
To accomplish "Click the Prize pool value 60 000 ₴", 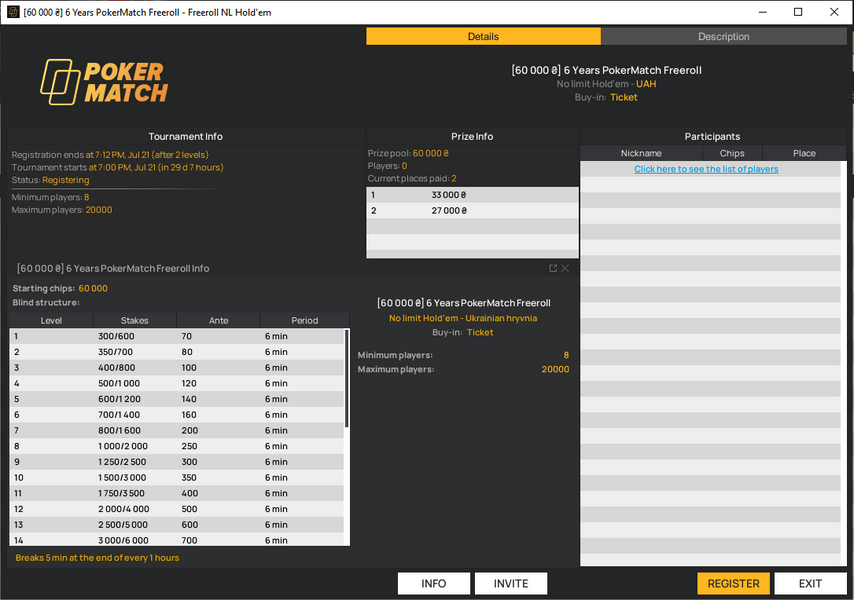I will click(x=431, y=154).
